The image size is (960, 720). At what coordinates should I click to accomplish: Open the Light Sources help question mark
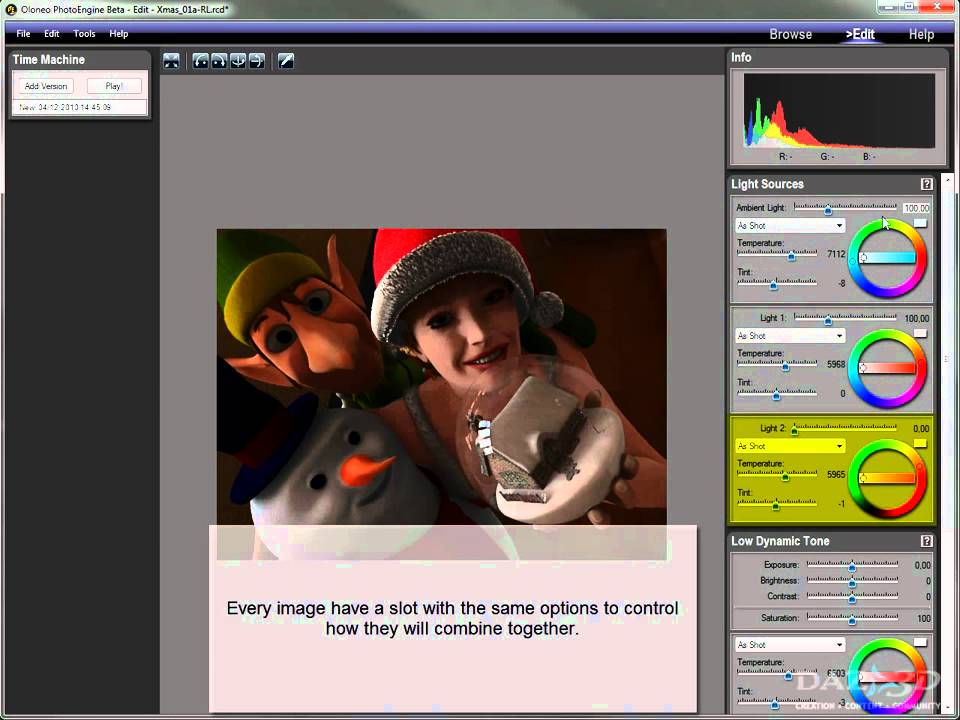926,184
